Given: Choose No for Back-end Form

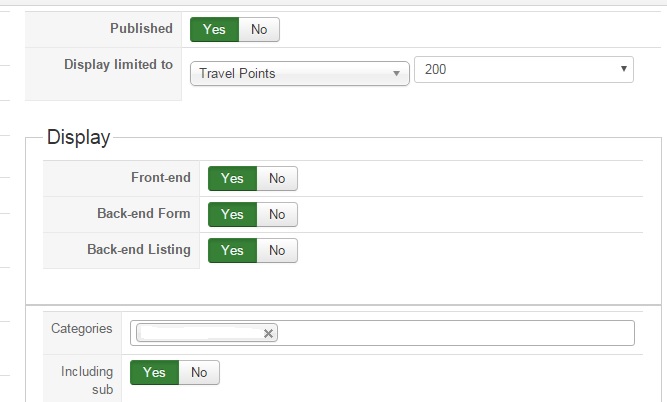Looking at the screenshot, I should pyautogui.click(x=277, y=215).
